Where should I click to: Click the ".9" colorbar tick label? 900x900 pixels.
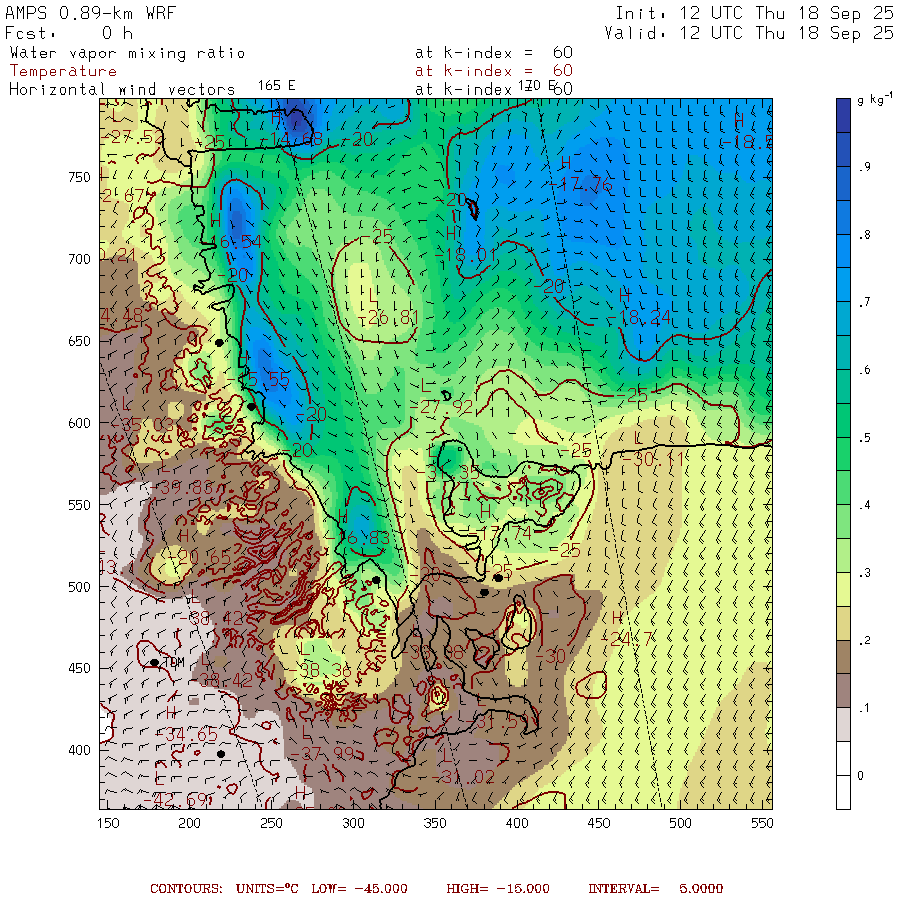tap(865, 167)
